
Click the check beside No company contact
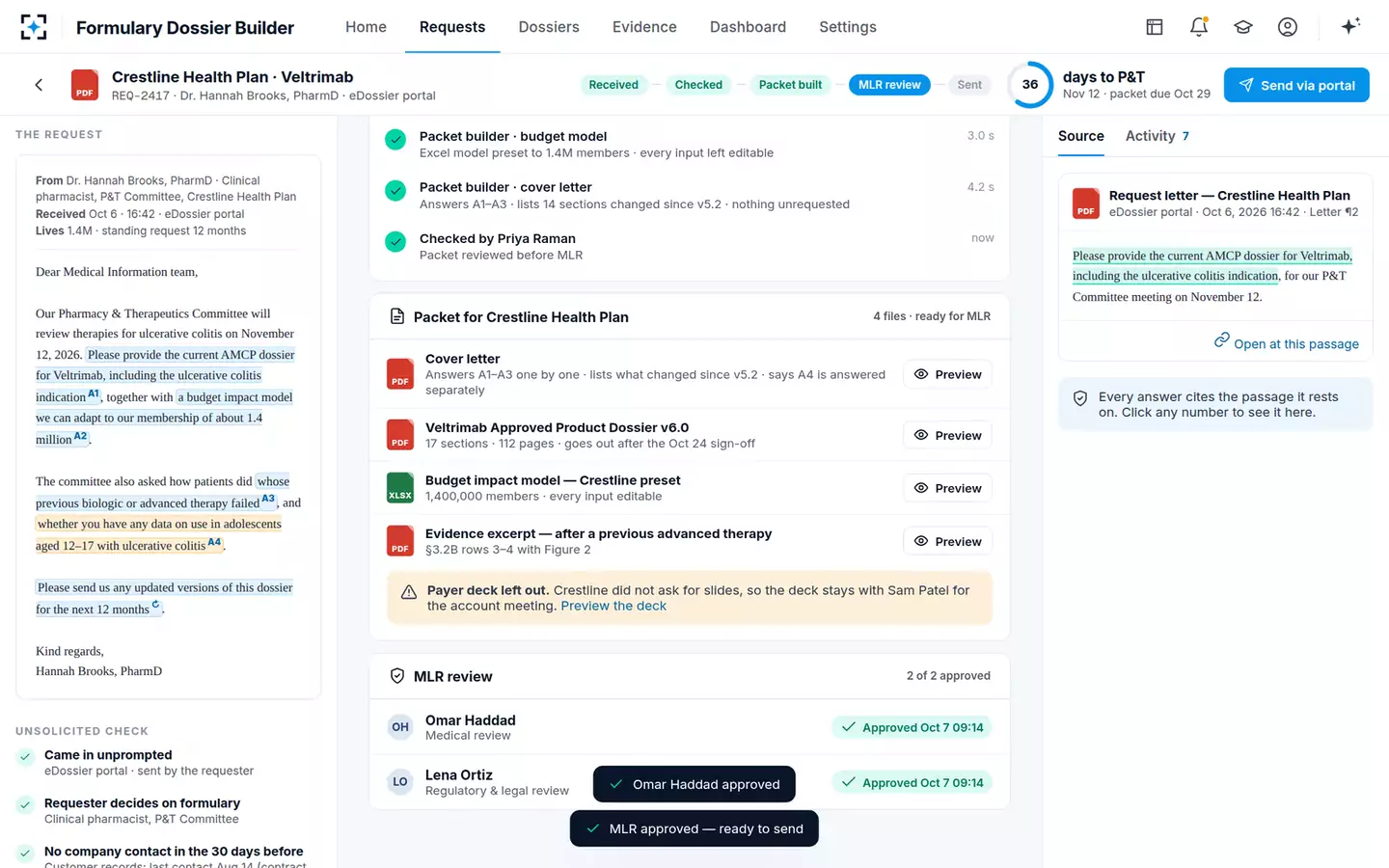tap(26, 854)
